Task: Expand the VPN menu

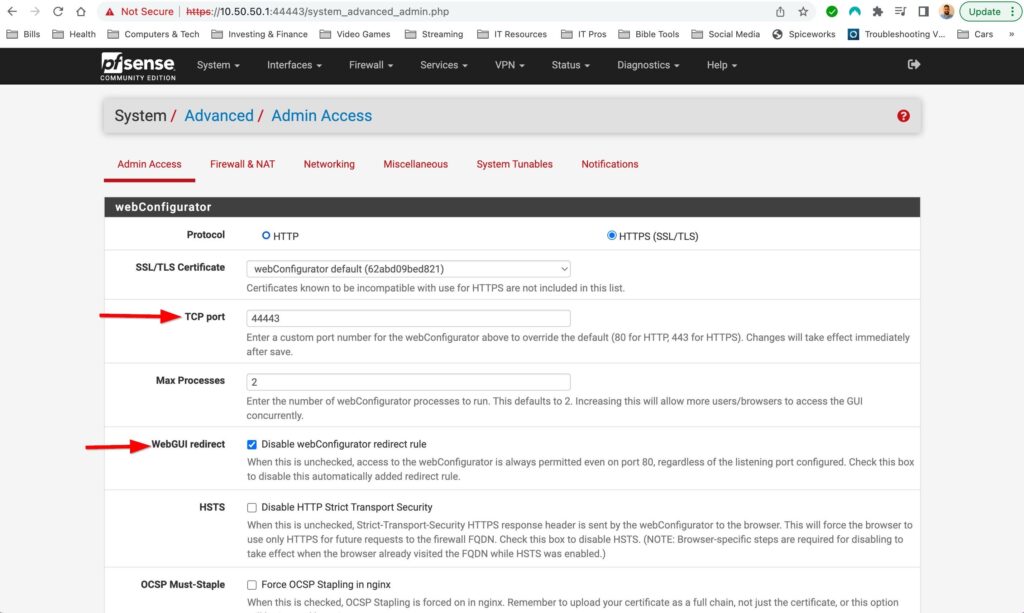Action: tap(509, 65)
